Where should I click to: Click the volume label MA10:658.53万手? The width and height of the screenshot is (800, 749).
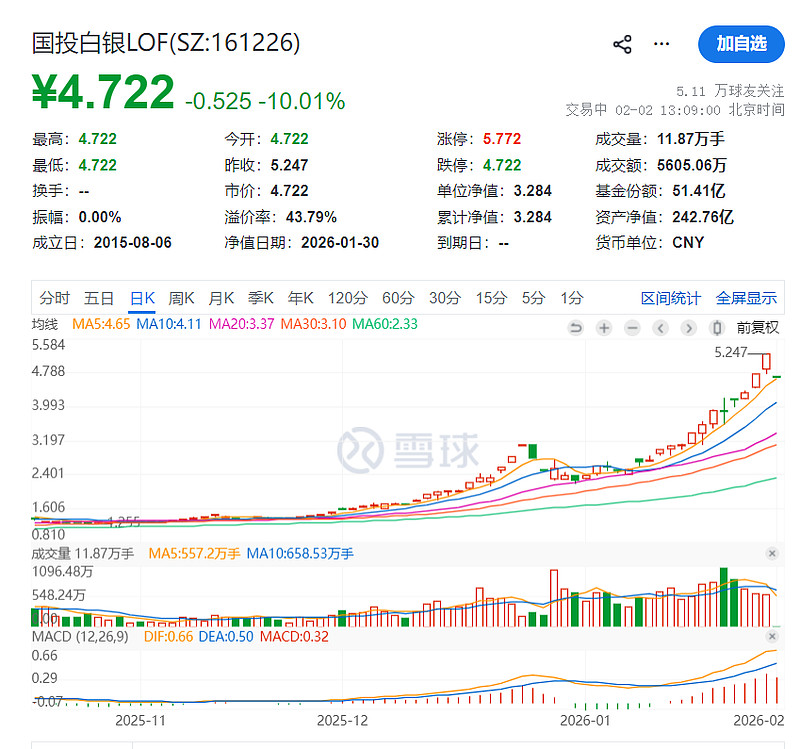point(300,554)
